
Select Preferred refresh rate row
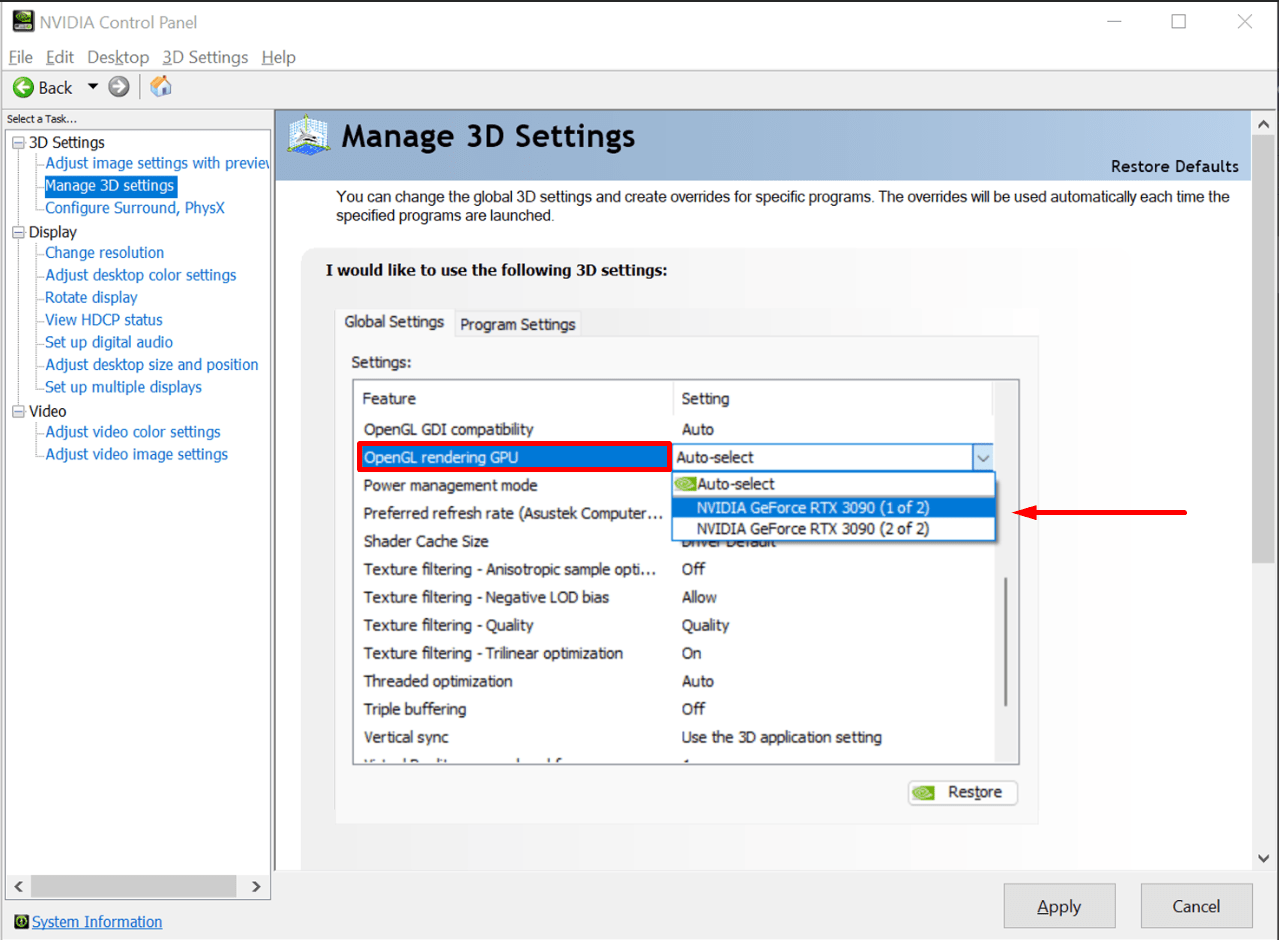tap(514, 513)
